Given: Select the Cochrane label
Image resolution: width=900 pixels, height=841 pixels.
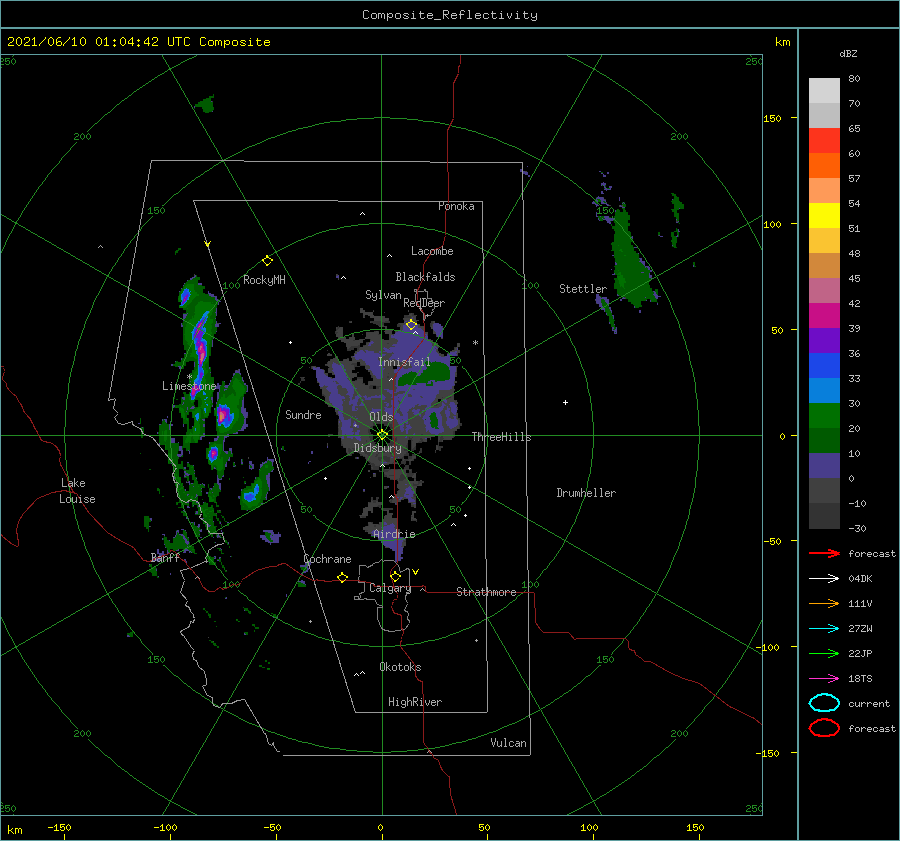Looking at the screenshot, I should [x=327, y=559].
